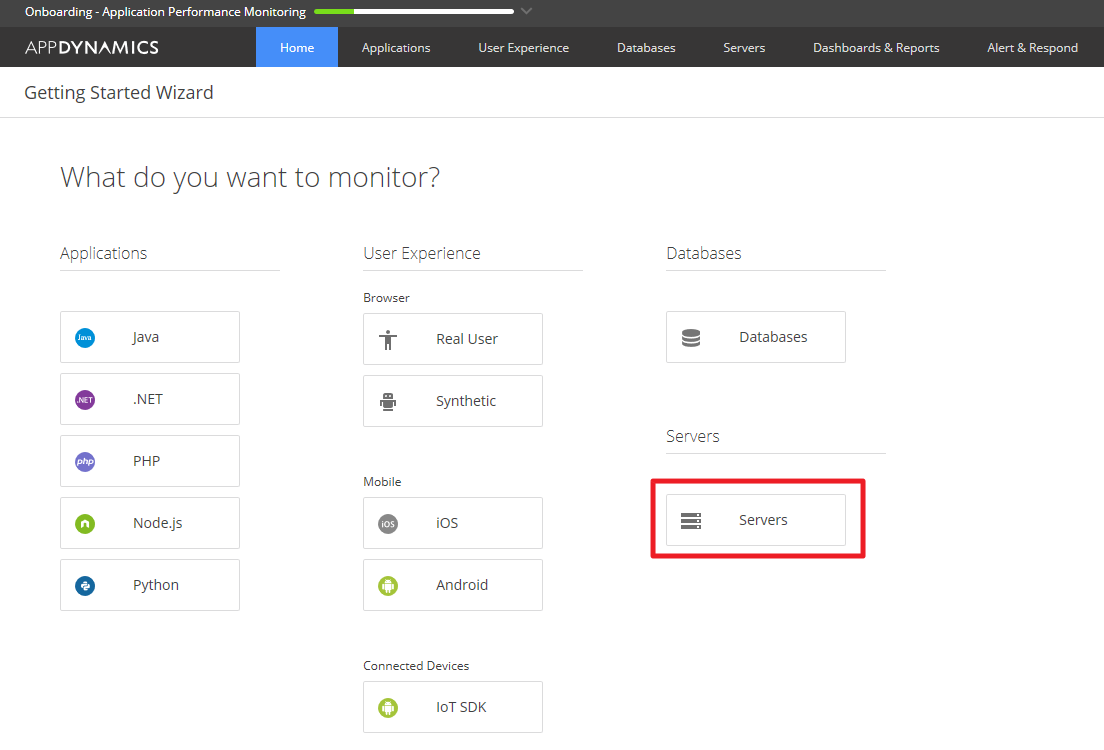Click the Python logo icon

pyautogui.click(x=85, y=585)
